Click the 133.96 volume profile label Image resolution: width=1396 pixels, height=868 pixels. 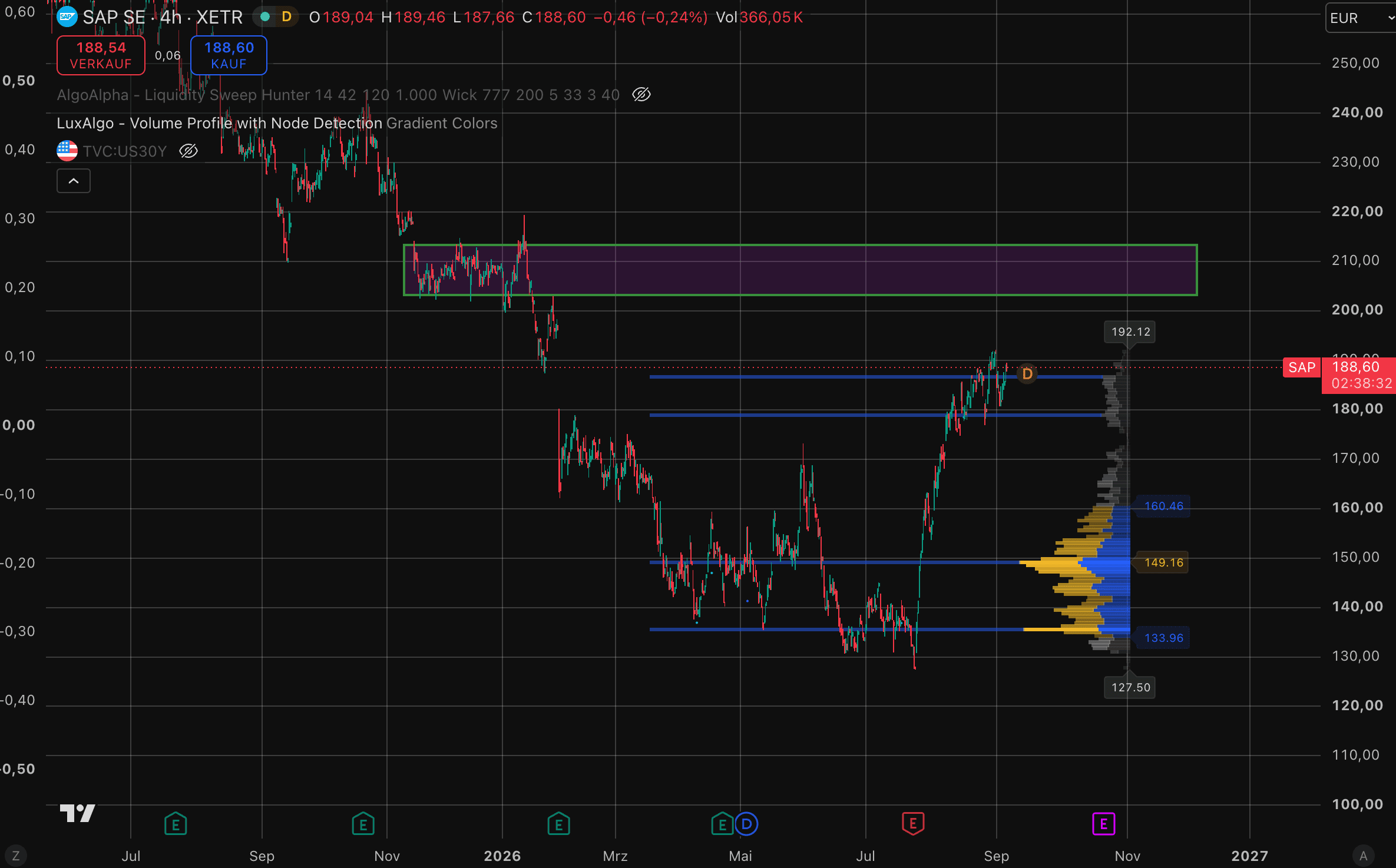coord(1163,638)
